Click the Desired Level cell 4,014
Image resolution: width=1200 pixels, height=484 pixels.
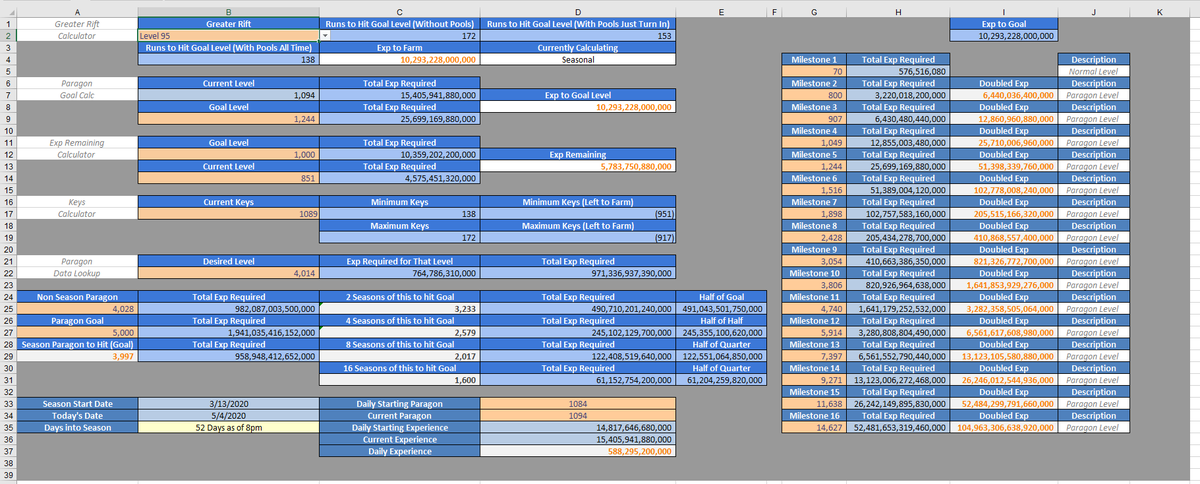[227, 272]
